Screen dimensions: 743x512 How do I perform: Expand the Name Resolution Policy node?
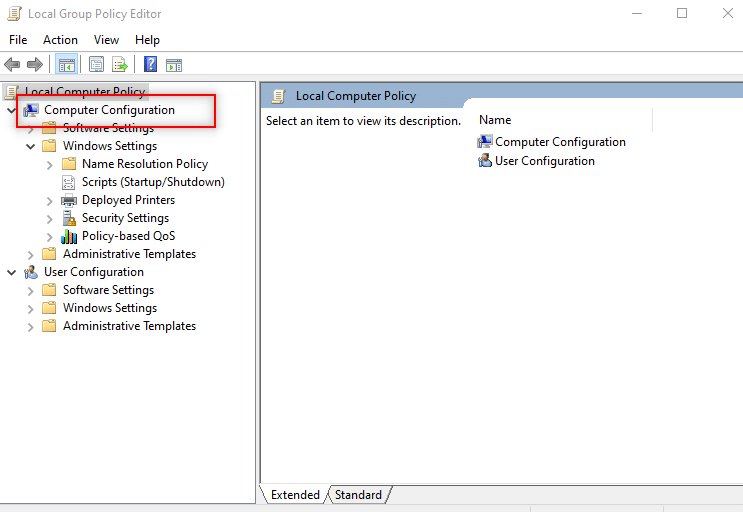click(x=50, y=165)
